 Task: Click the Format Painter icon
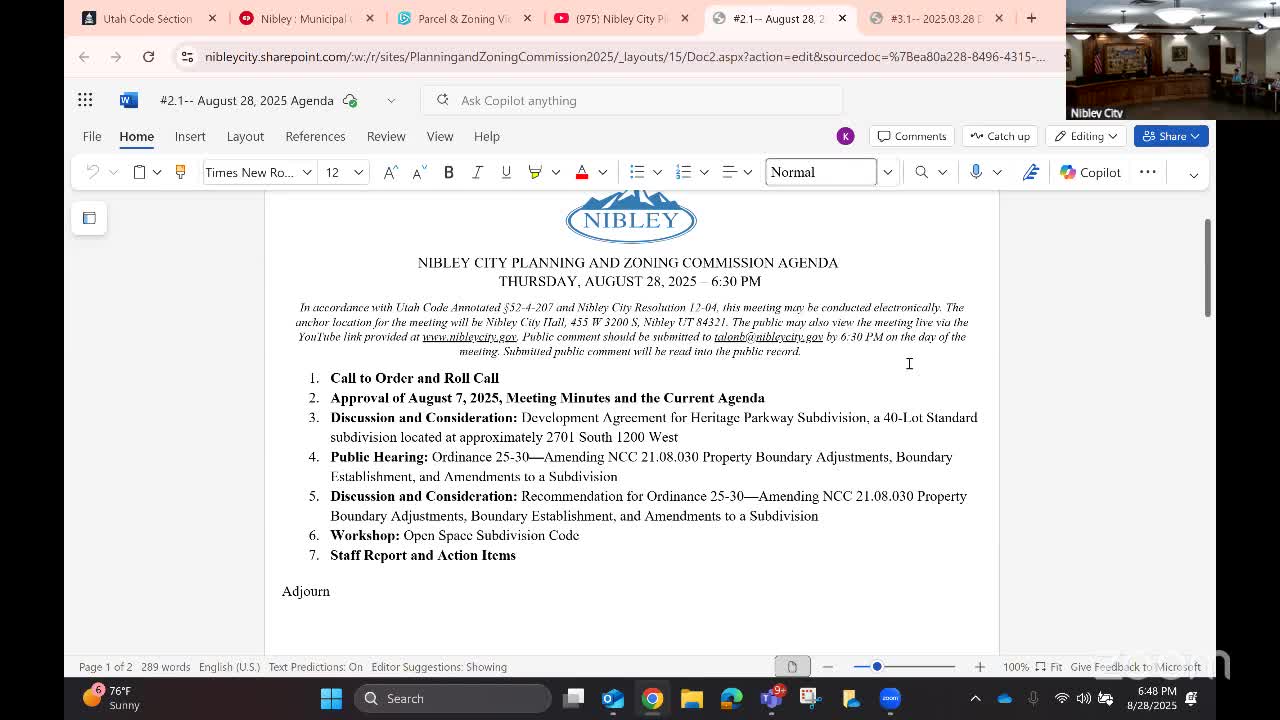[x=180, y=172]
